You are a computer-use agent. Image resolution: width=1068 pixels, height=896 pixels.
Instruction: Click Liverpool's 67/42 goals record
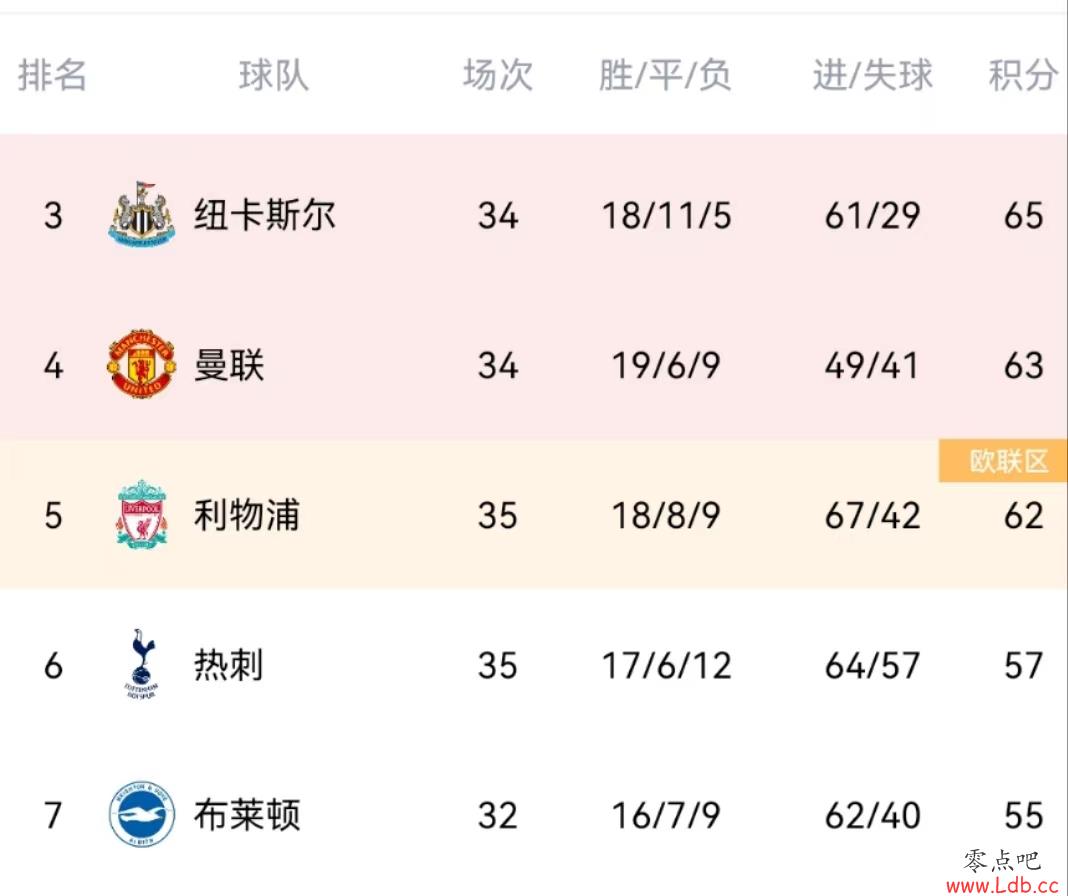click(x=873, y=516)
